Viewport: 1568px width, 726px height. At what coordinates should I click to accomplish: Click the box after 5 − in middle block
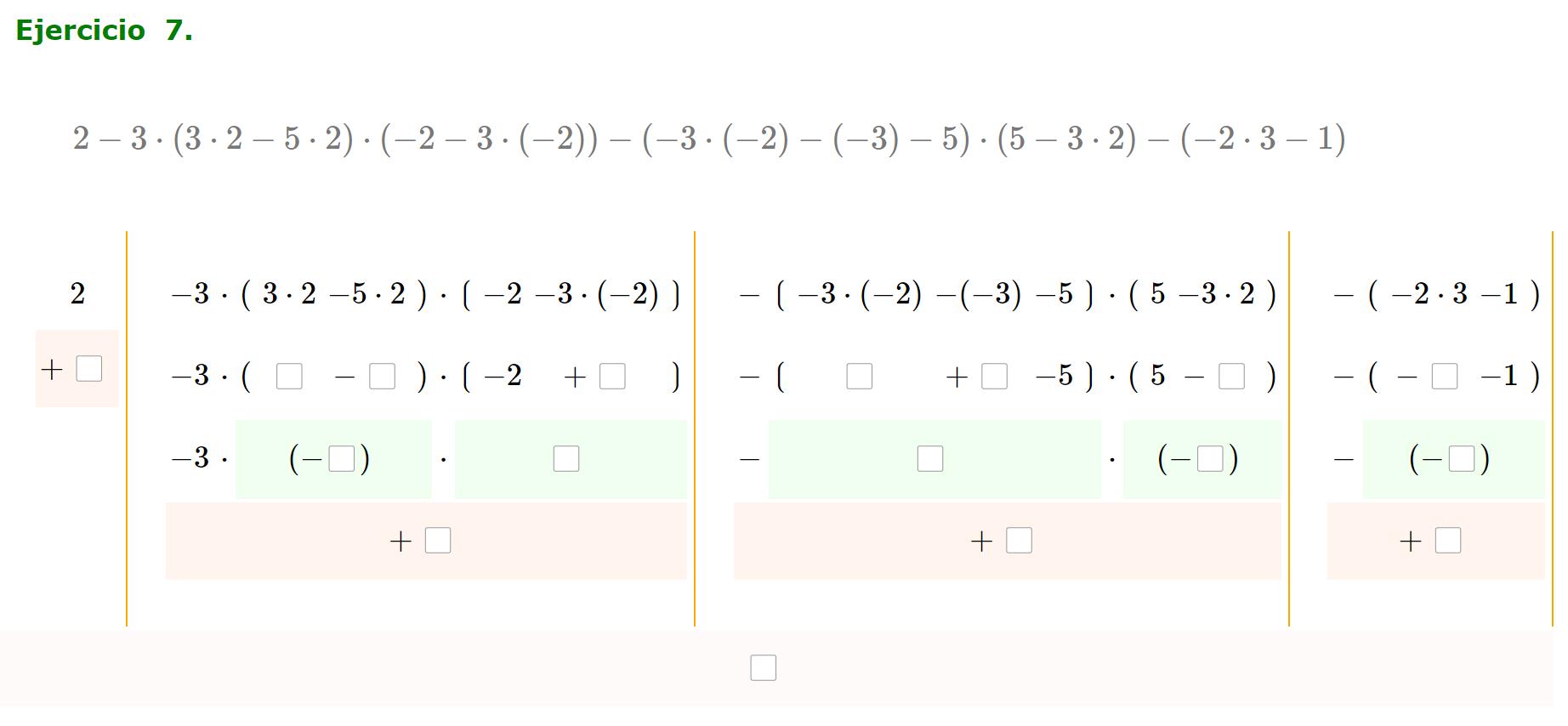click(x=1231, y=376)
